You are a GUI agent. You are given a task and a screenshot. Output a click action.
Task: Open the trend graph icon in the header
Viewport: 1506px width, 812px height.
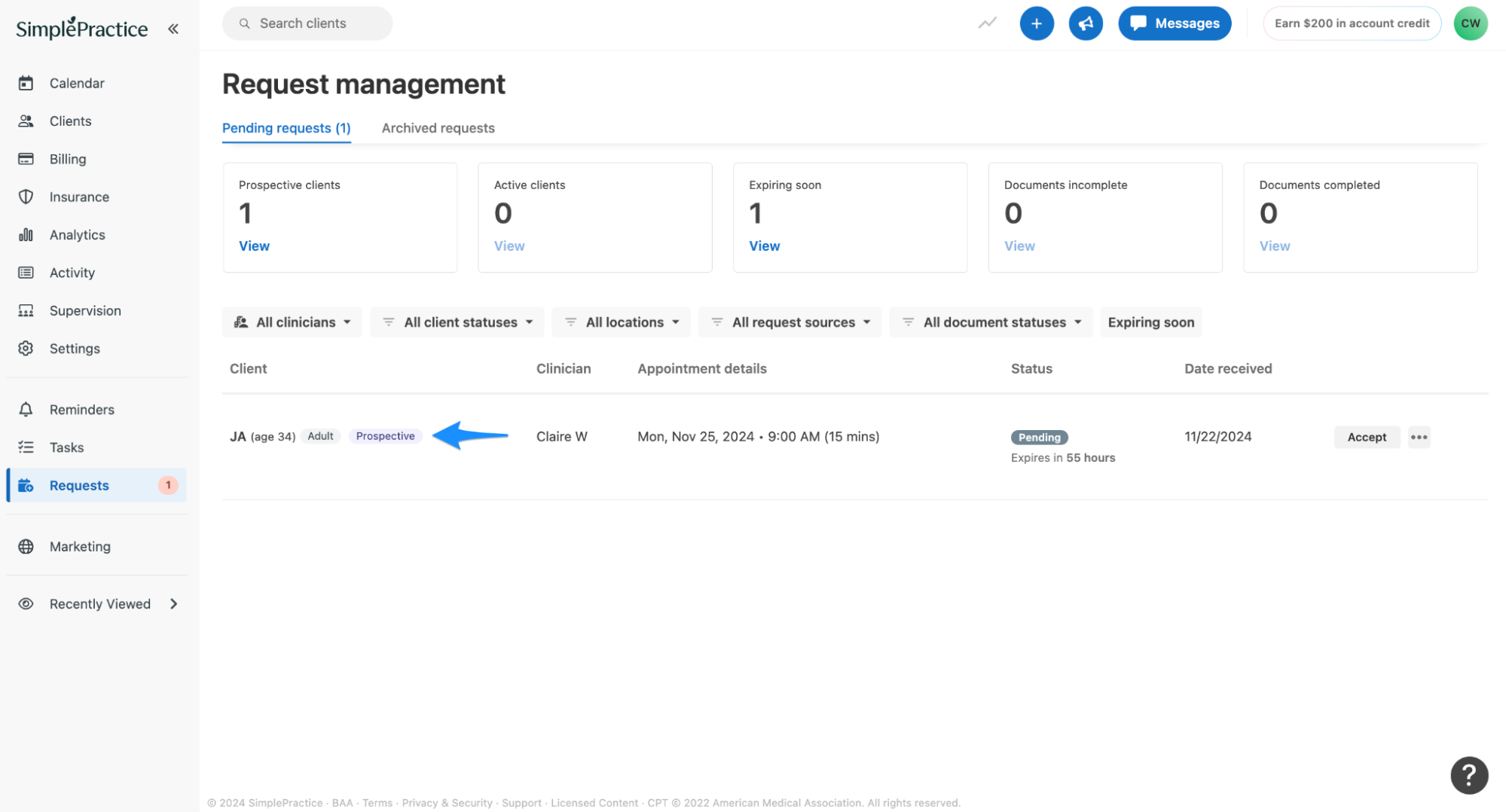[x=987, y=23]
